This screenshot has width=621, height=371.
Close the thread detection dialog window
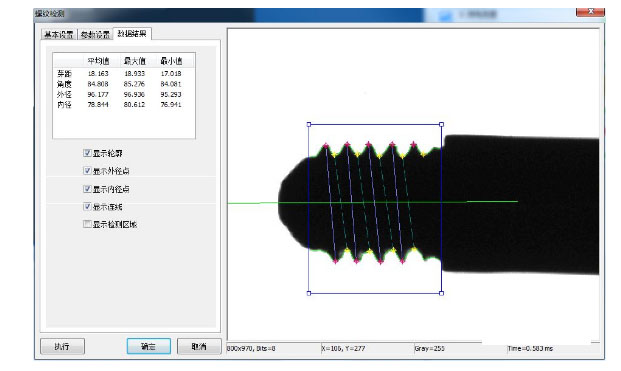coord(590,12)
